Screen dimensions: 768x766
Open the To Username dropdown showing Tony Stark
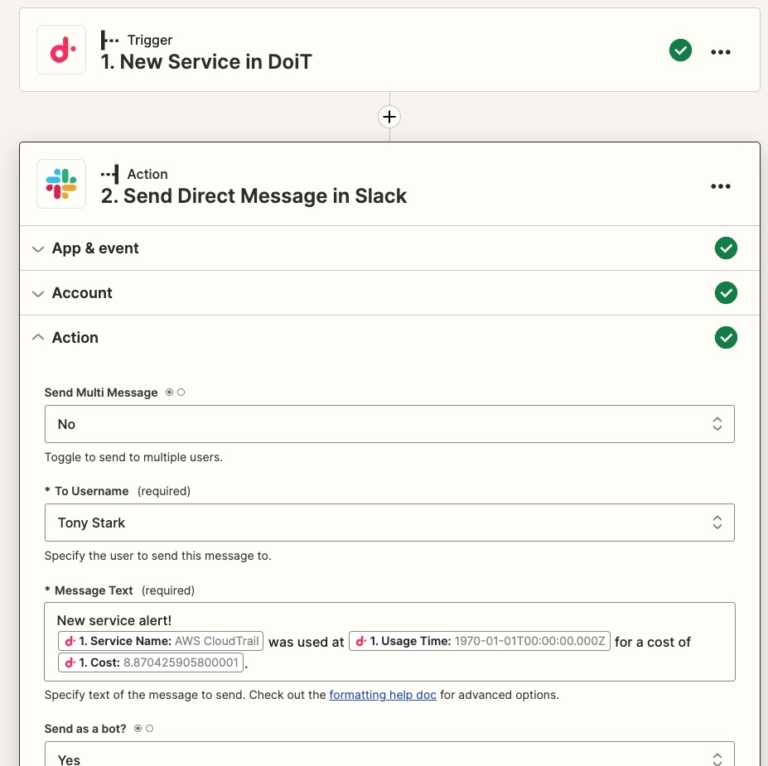tap(389, 523)
